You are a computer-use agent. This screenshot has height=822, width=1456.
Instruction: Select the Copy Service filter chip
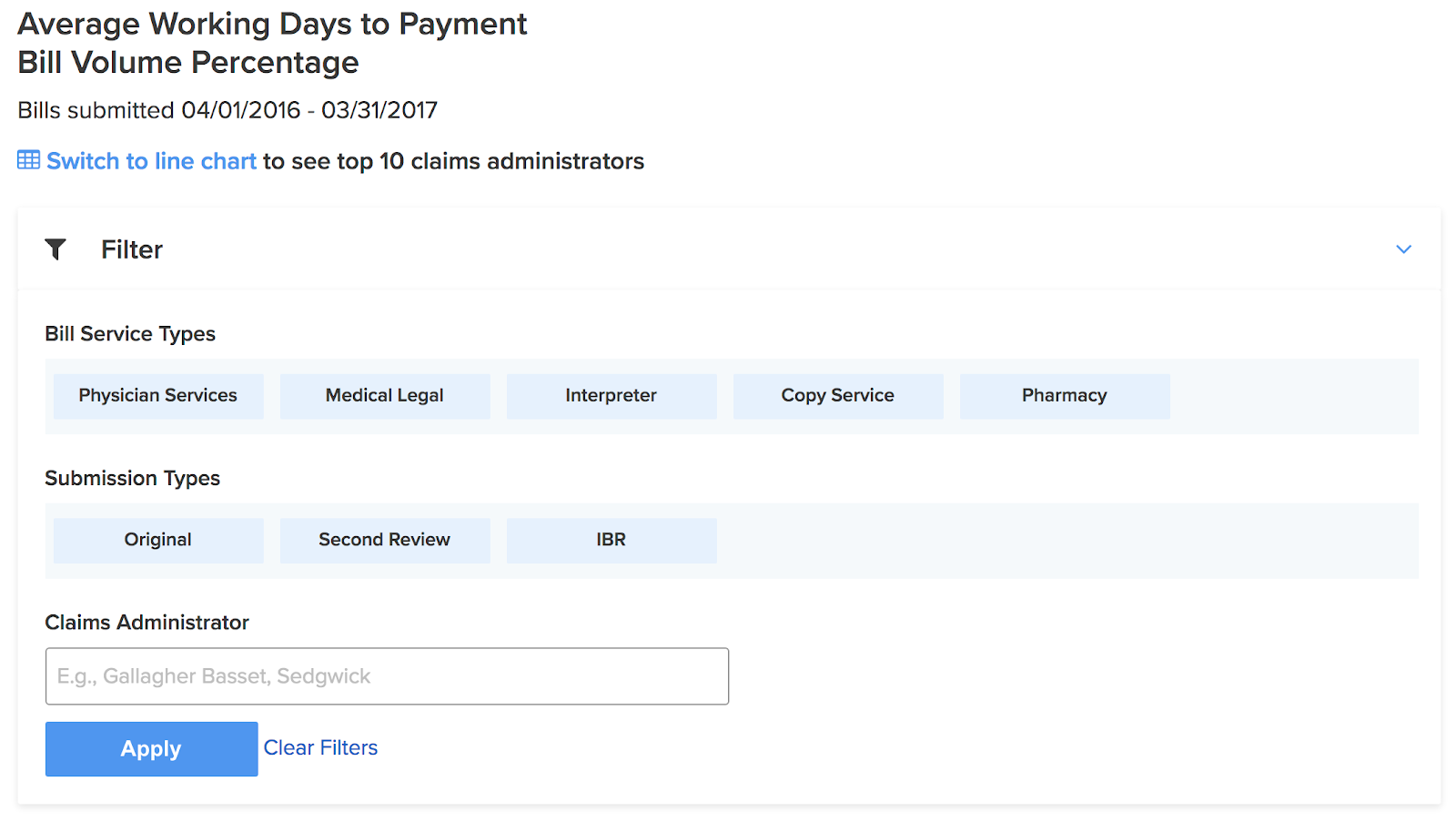coord(838,396)
